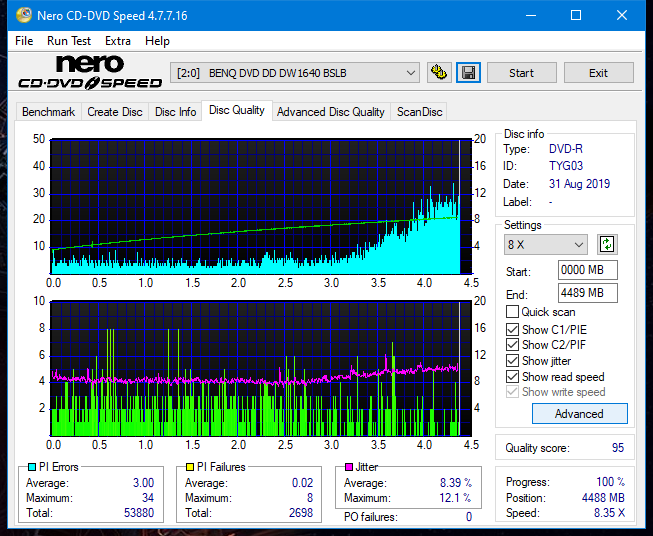Viewport: 653px width, 536px height.
Task: Toggle Show read speed checkbox
Action: tap(512, 376)
